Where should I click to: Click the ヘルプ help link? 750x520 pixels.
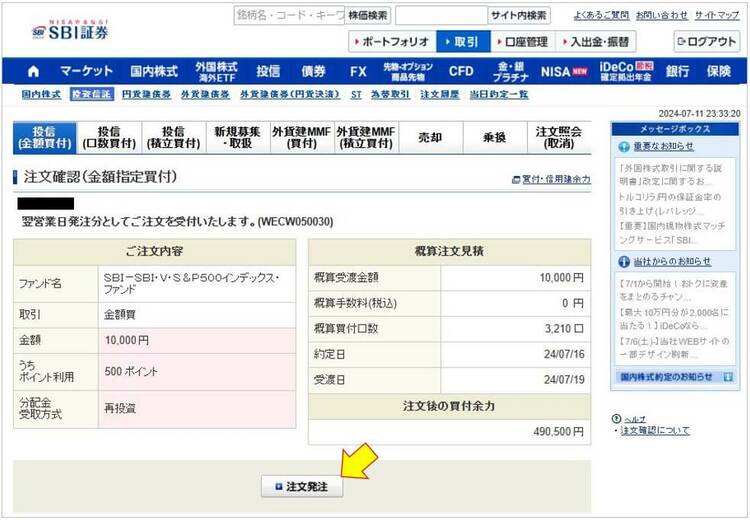(x=635, y=419)
